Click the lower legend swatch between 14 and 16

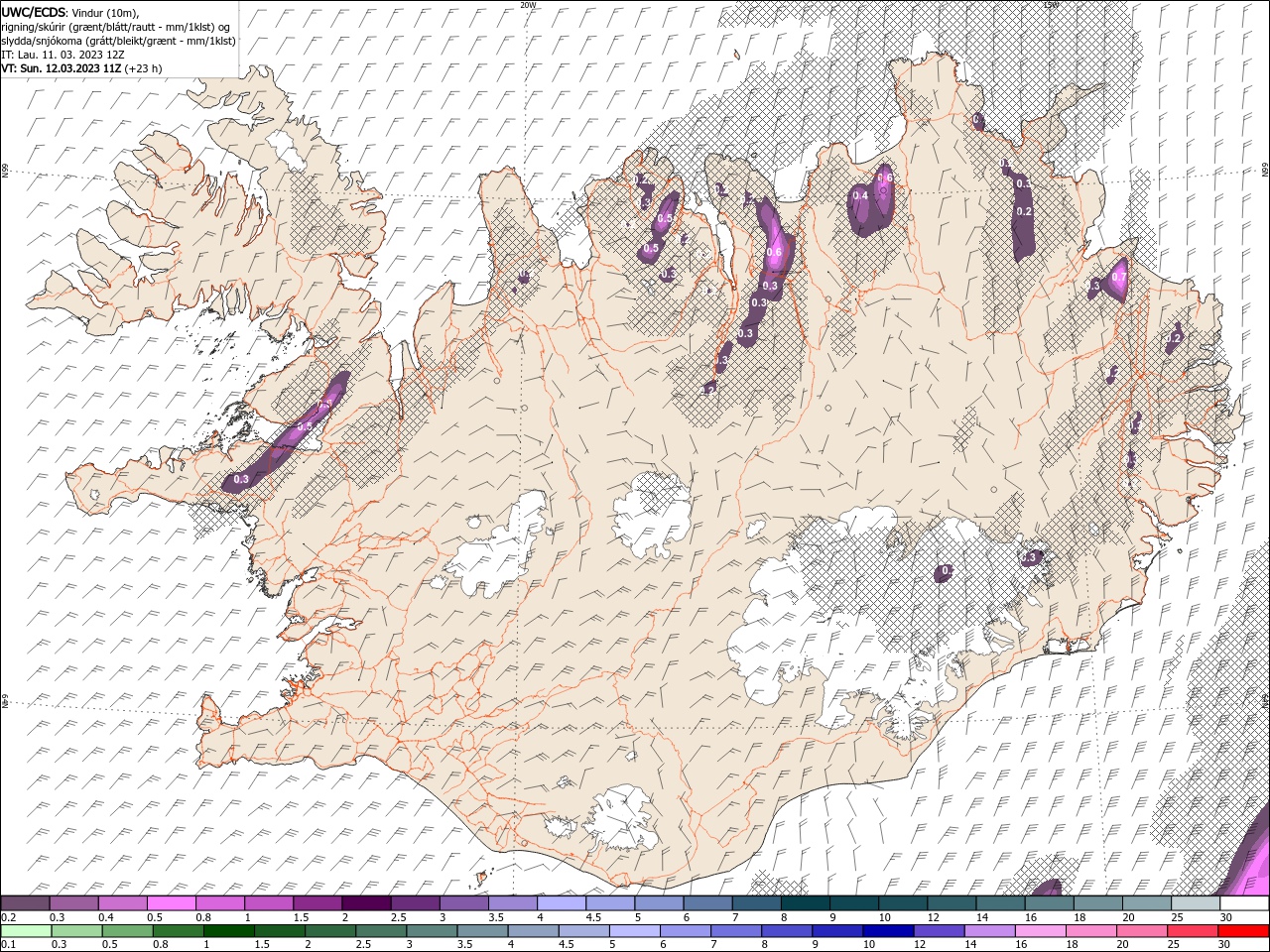click(x=989, y=931)
